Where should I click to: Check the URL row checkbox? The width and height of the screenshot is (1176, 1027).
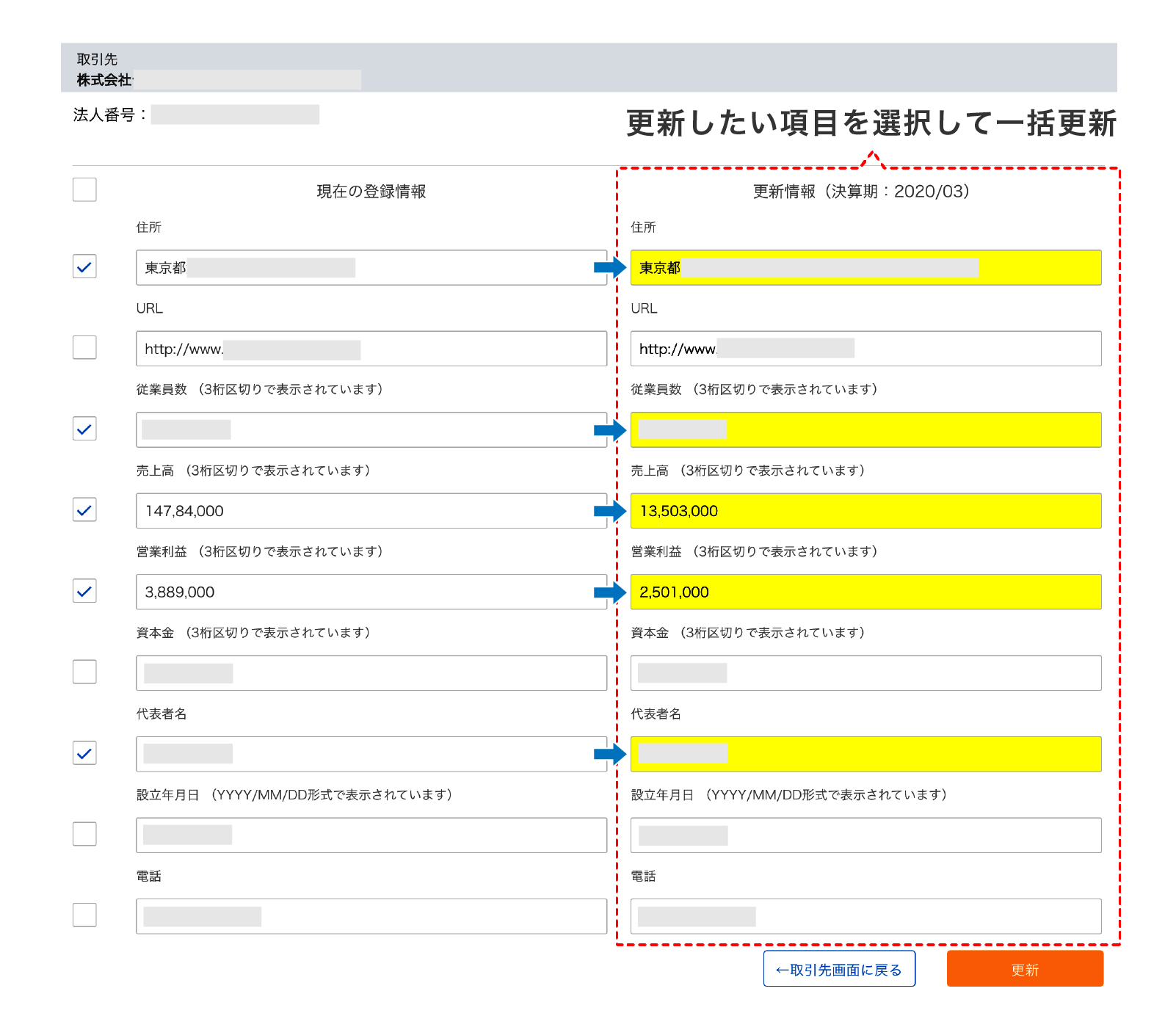tap(84, 347)
